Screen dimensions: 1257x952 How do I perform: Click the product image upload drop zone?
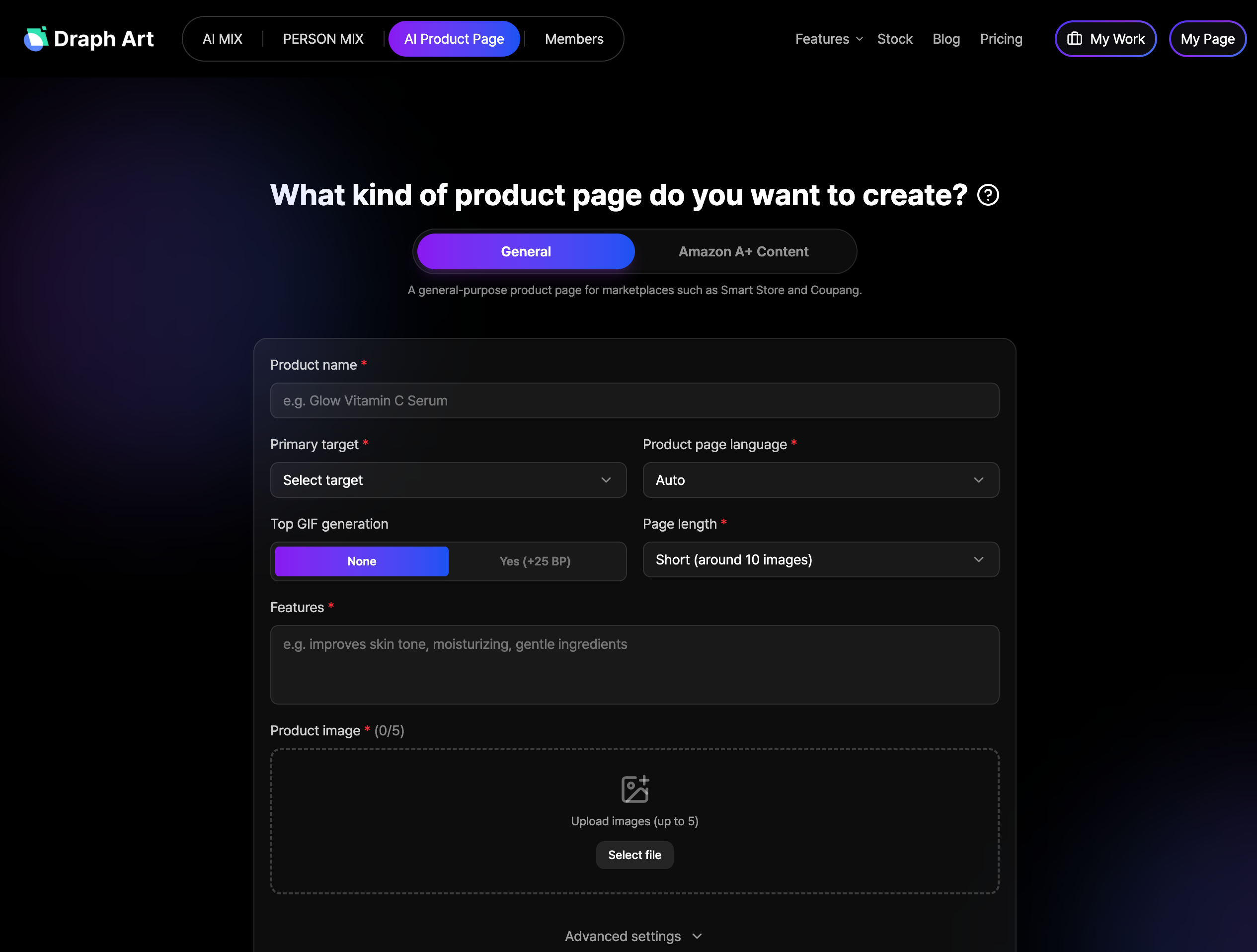(x=635, y=821)
